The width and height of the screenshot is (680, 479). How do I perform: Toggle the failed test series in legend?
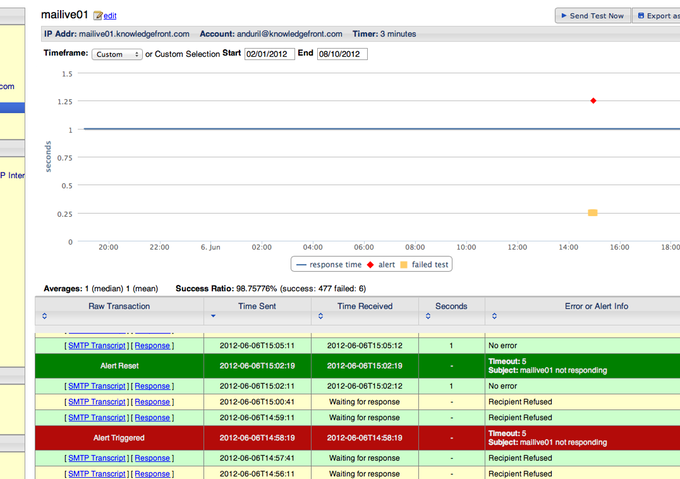tap(424, 264)
